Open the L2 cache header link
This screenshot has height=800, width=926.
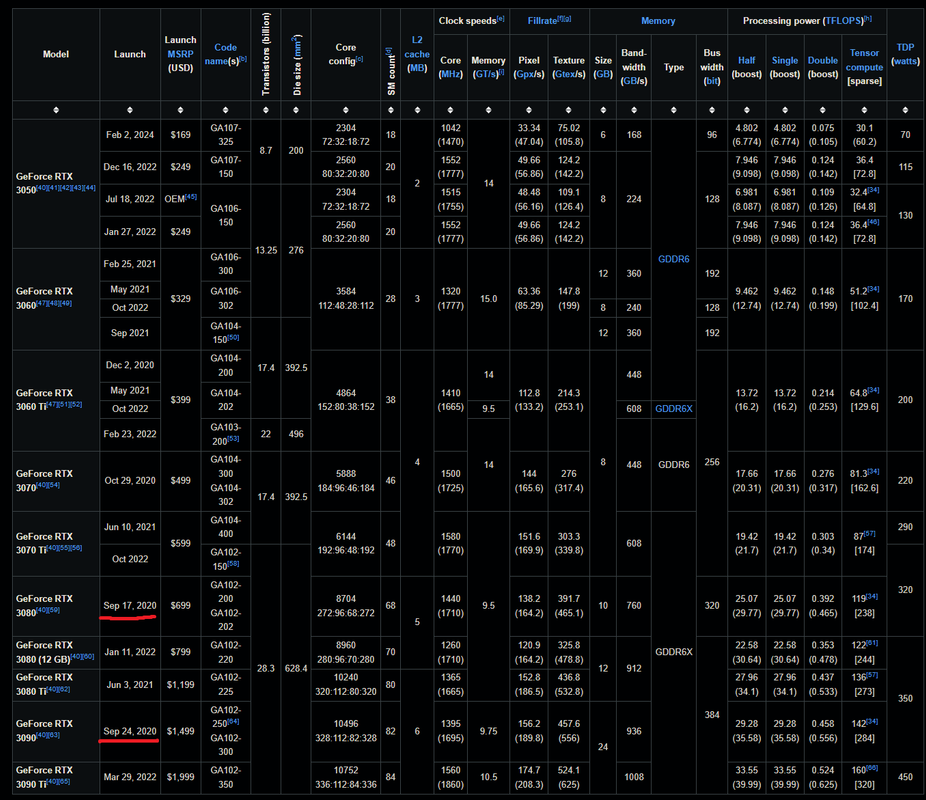(x=417, y=47)
